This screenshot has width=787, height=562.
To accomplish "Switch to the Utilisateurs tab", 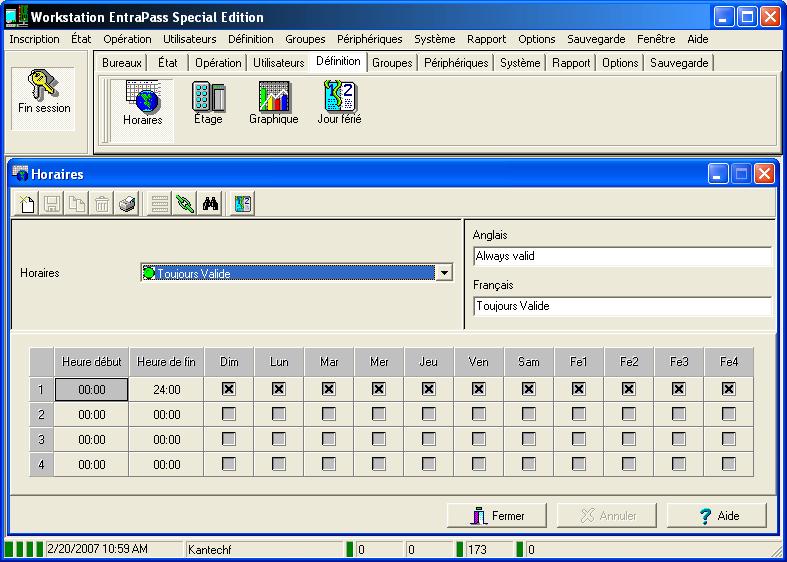I will coord(279,63).
